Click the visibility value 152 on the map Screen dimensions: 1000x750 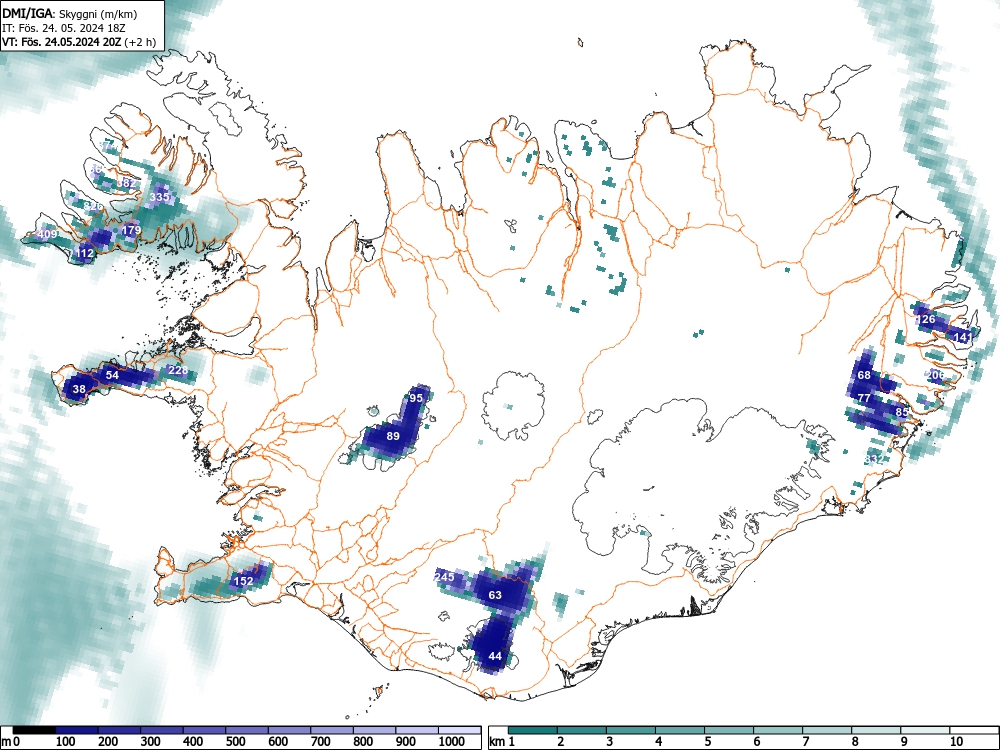click(x=244, y=581)
